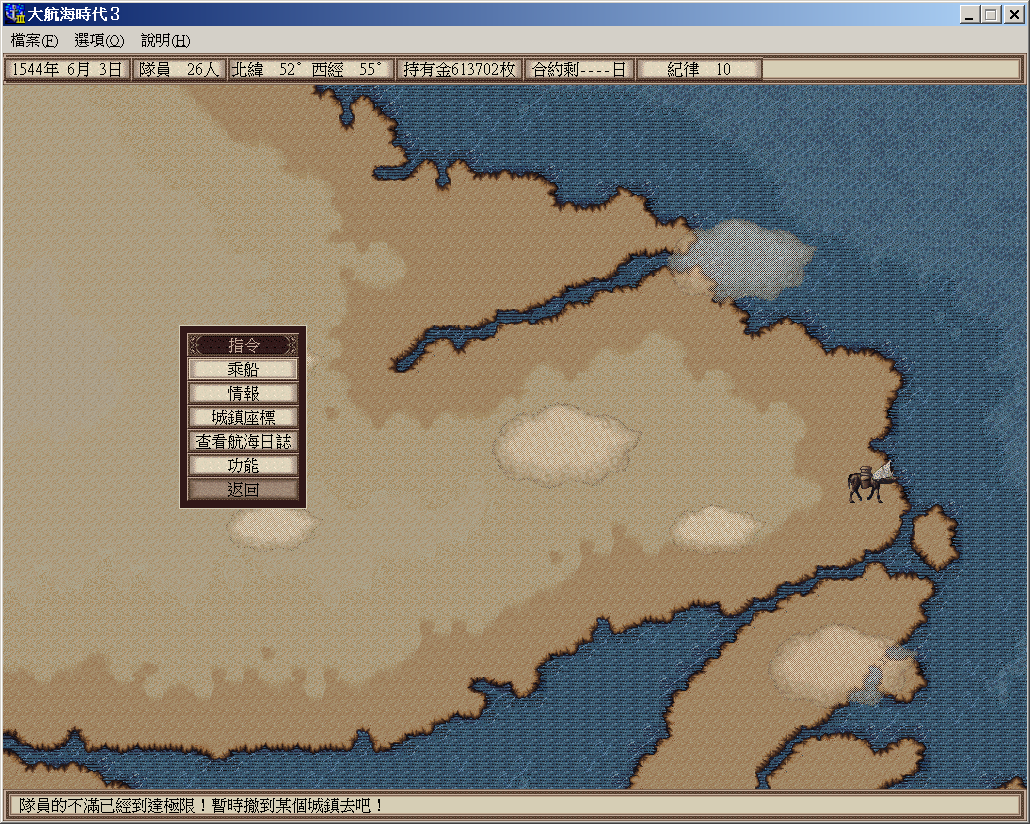
Task: Click the date display 1544年 6月 3日
Action: (x=67, y=70)
